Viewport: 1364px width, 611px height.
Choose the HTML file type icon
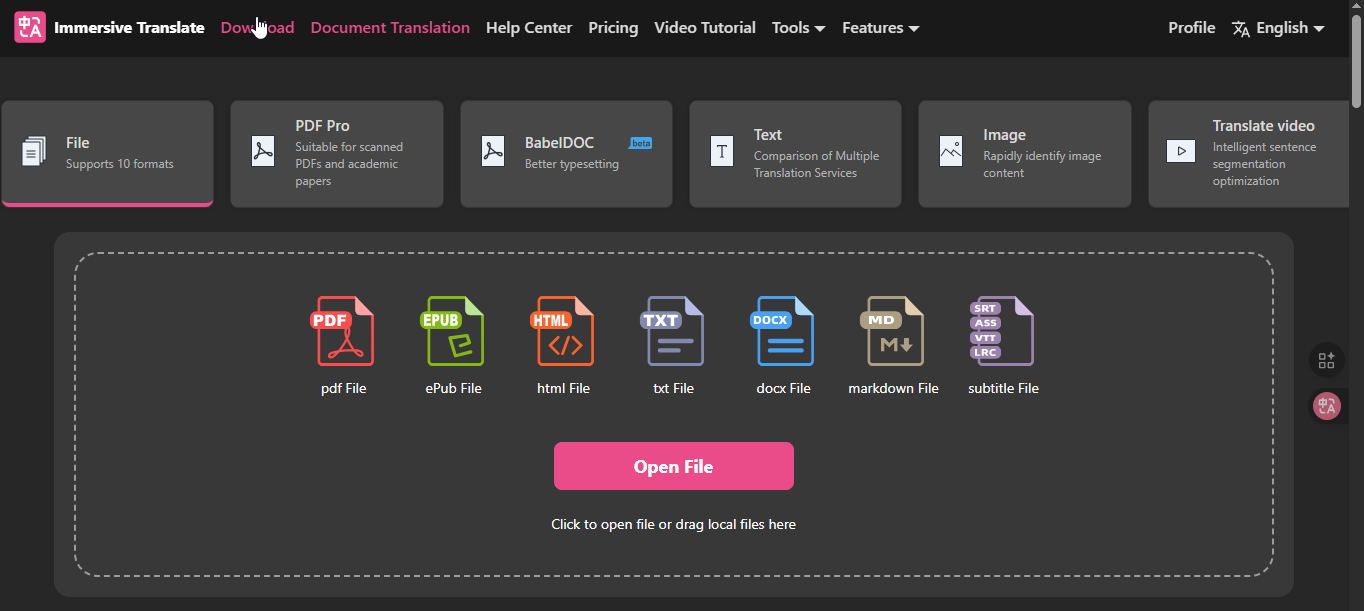(x=563, y=332)
